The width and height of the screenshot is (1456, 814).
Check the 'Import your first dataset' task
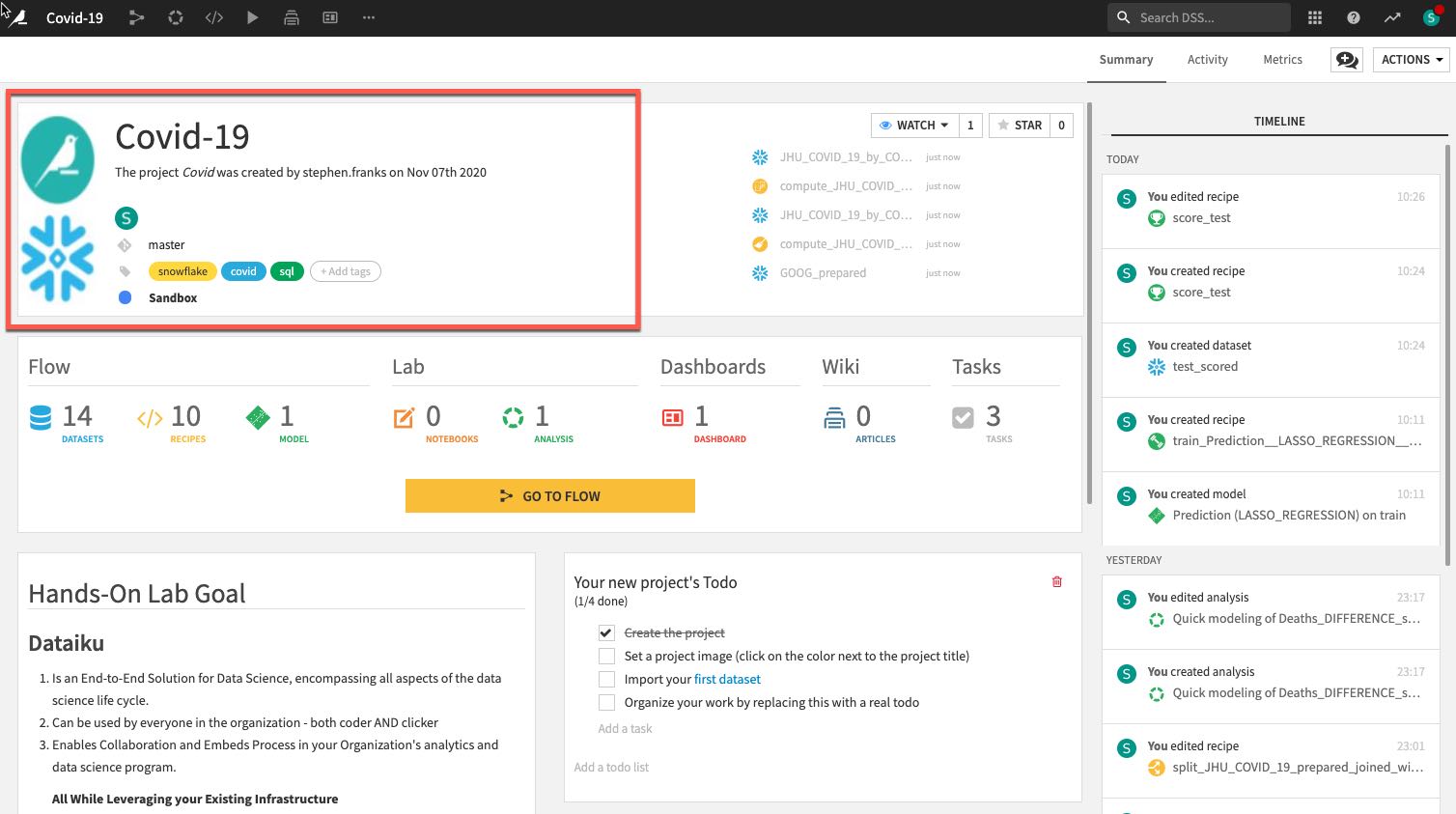click(606, 679)
